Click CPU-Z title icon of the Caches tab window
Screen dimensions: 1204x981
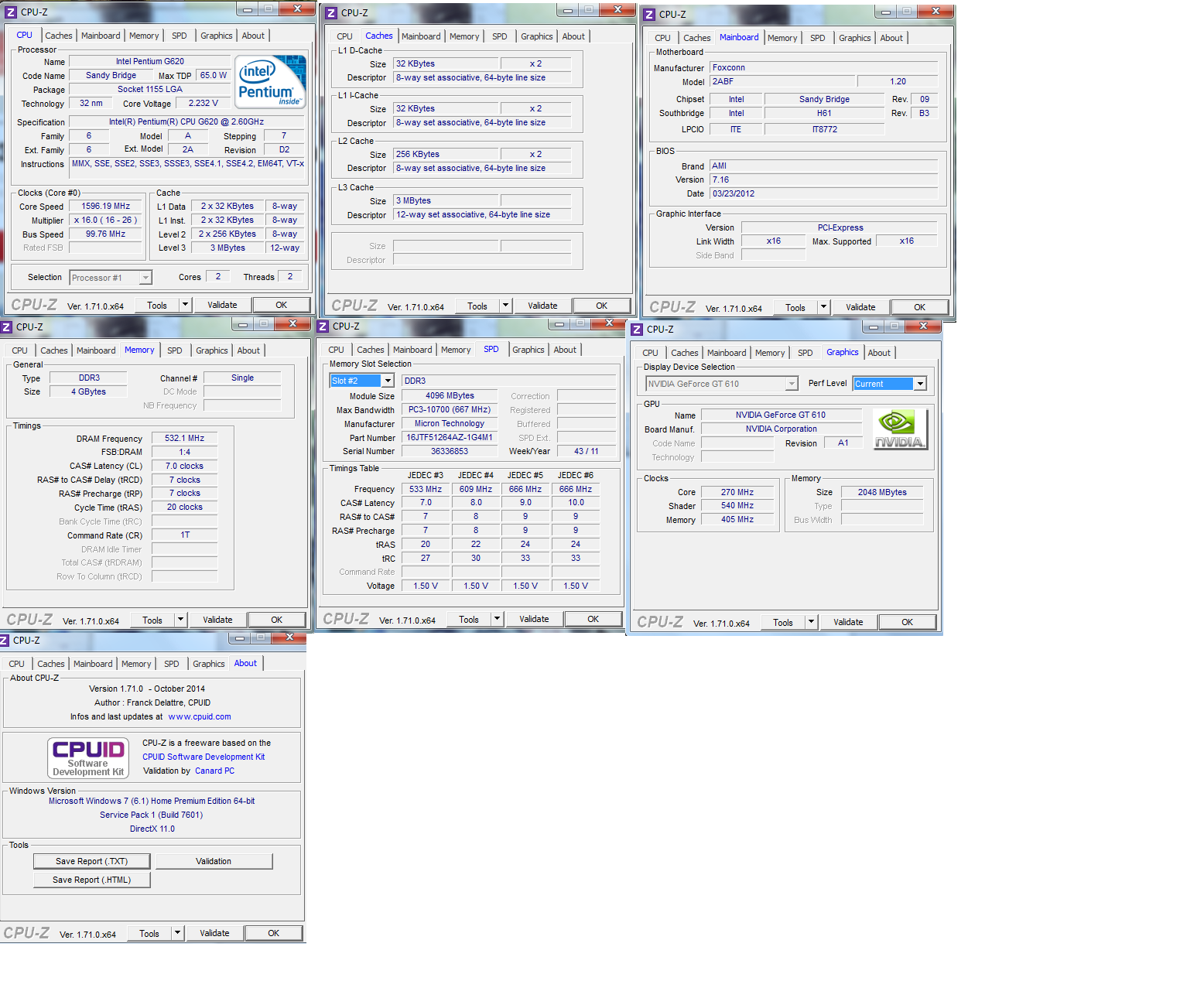click(331, 13)
